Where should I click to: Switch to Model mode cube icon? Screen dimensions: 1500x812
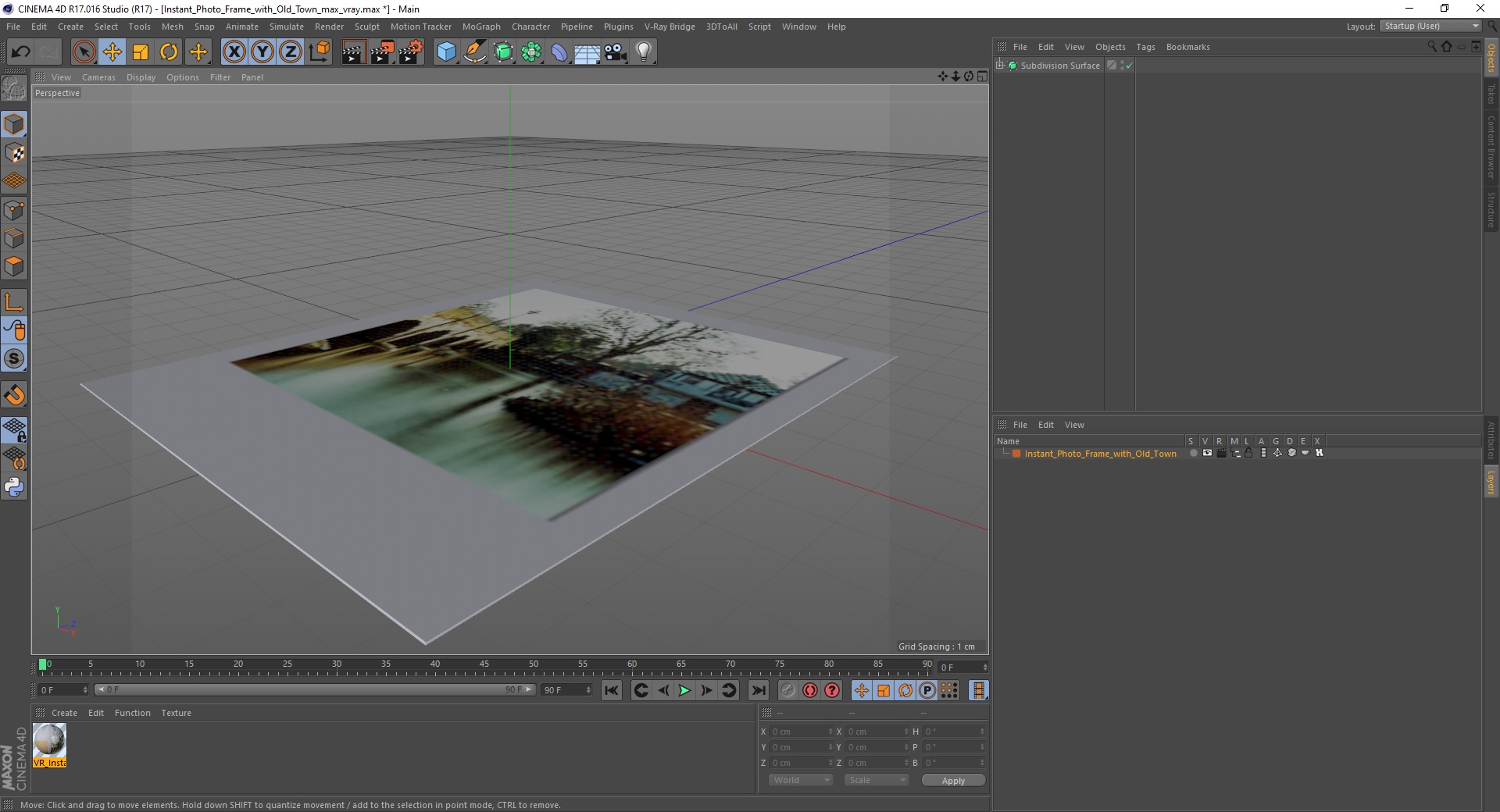[14, 124]
